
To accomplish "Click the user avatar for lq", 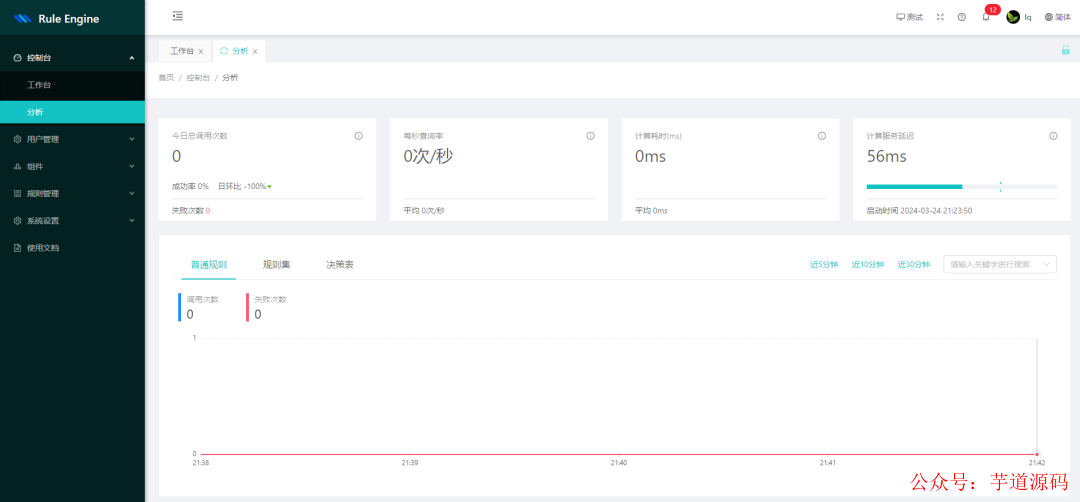I will [1012, 17].
